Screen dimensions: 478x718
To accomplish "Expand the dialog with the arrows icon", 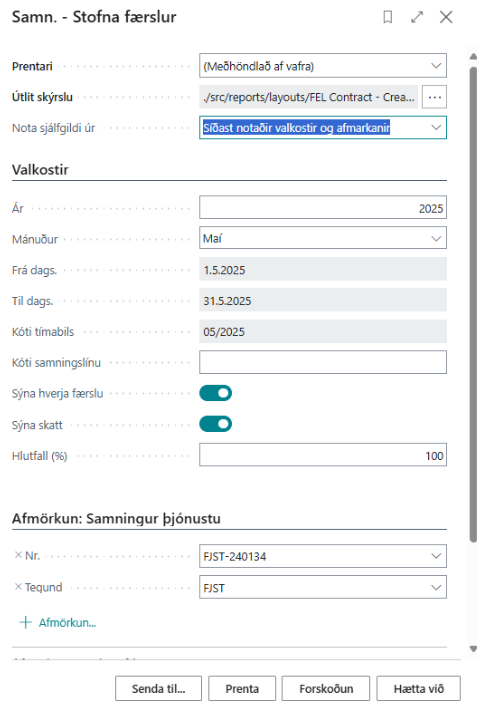I will (x=417, y=17).
